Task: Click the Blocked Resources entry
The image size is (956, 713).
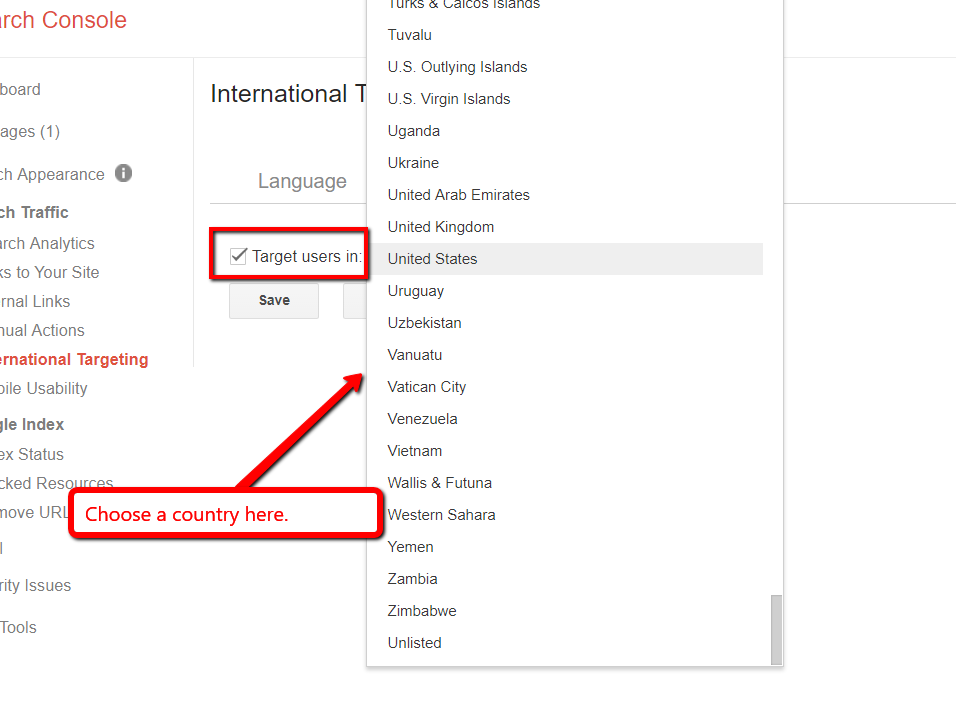Action: pyautogui.click(x=56, y=483)
